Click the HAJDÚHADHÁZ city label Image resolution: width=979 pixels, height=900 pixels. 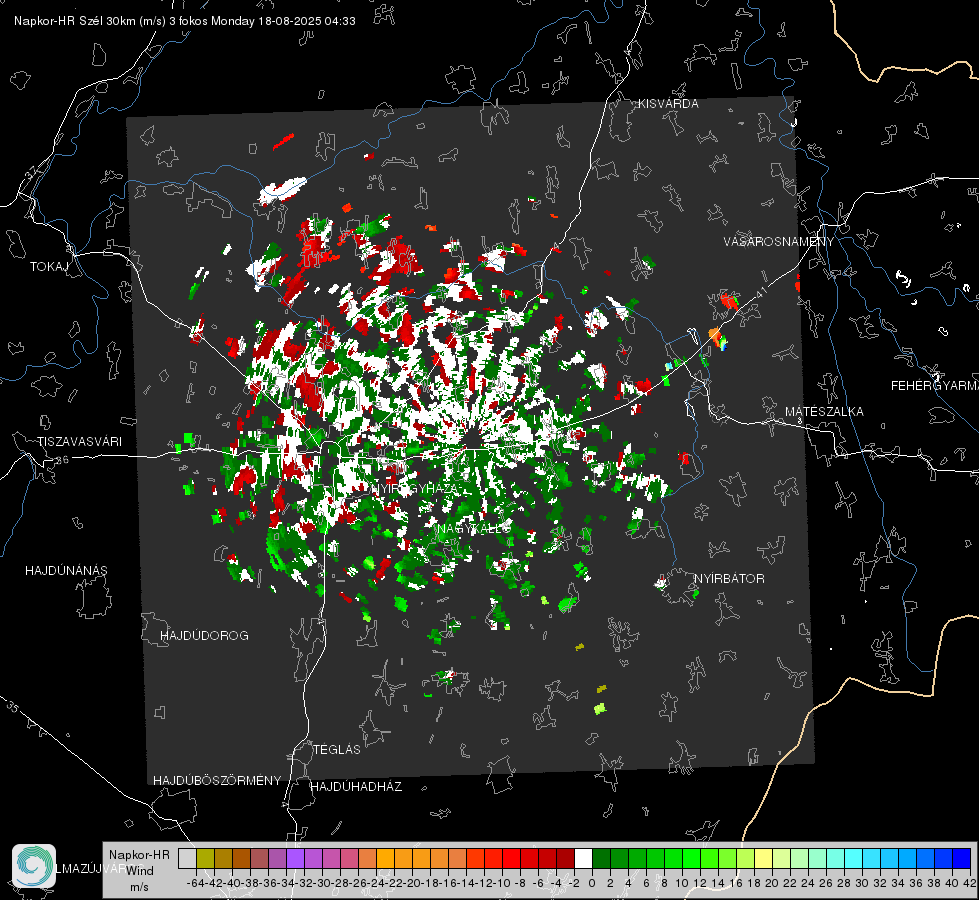coord(356,786)
